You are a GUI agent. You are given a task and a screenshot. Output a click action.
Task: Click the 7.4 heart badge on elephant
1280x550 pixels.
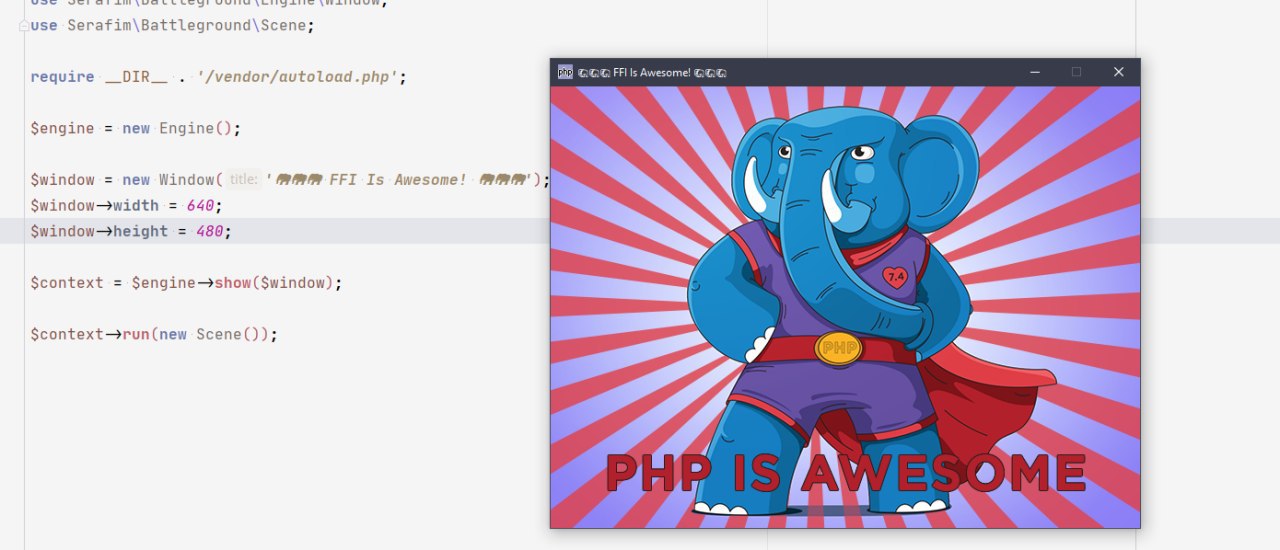pos(895,277)
